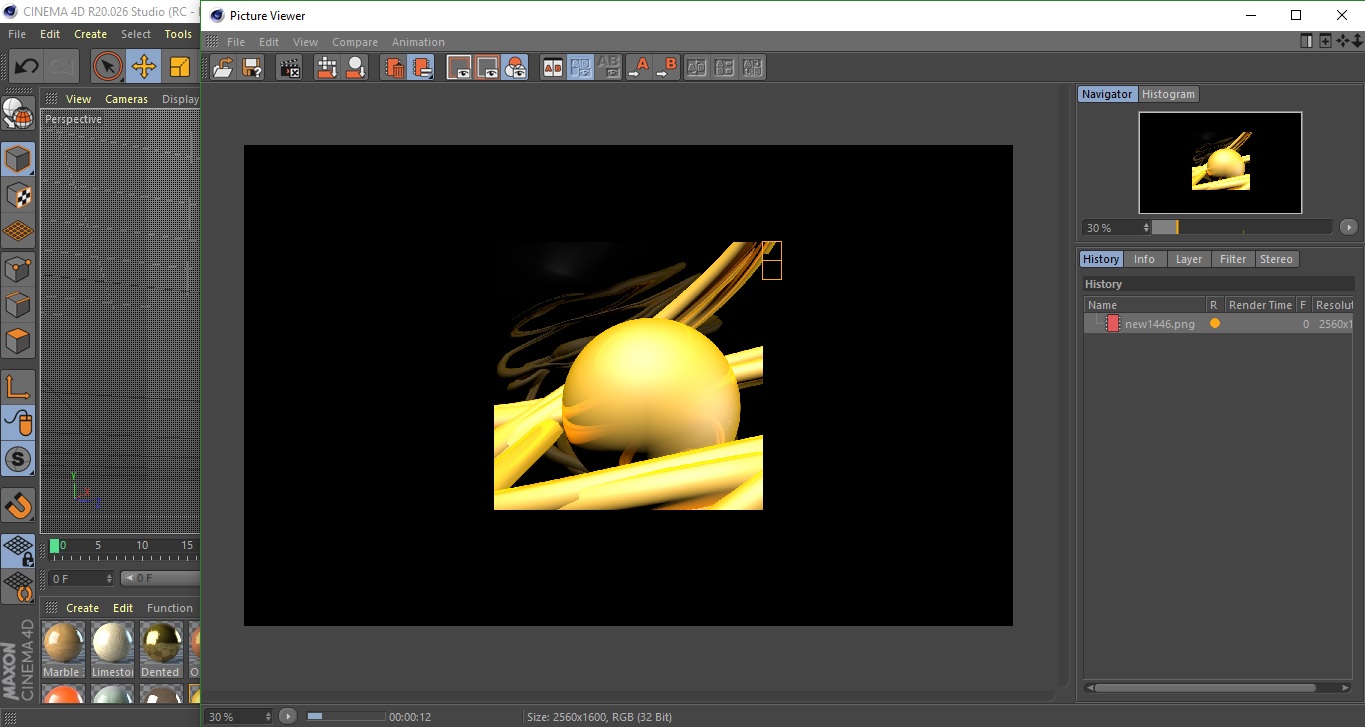1365x727 pixels.
Task: Select the Move tool in main toolbar
Action: tap(144, 67)
